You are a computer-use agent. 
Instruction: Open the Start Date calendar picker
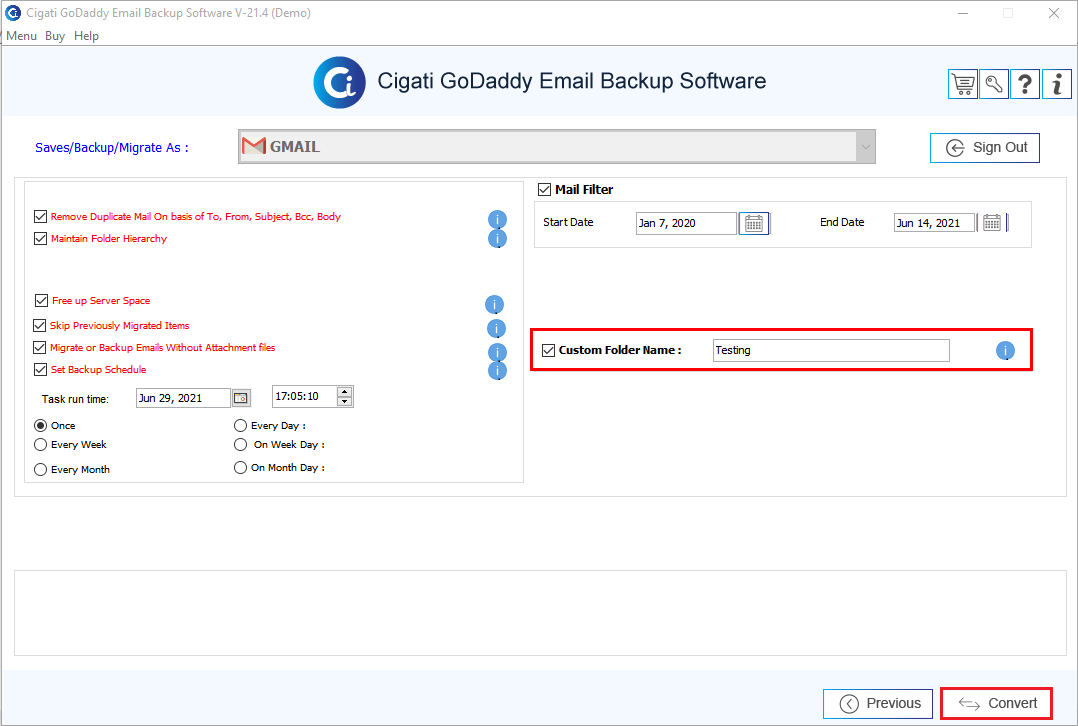(x=754, y=223)
